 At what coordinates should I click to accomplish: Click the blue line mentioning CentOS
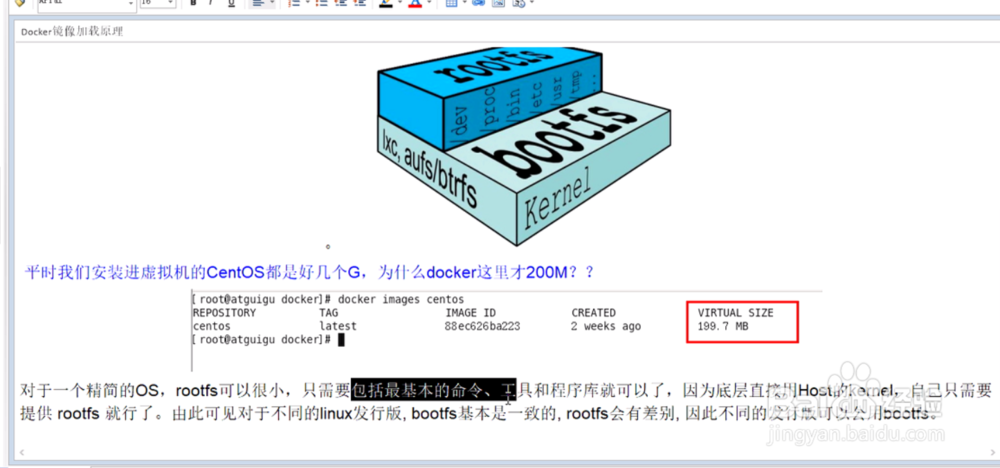coord(309,273)
